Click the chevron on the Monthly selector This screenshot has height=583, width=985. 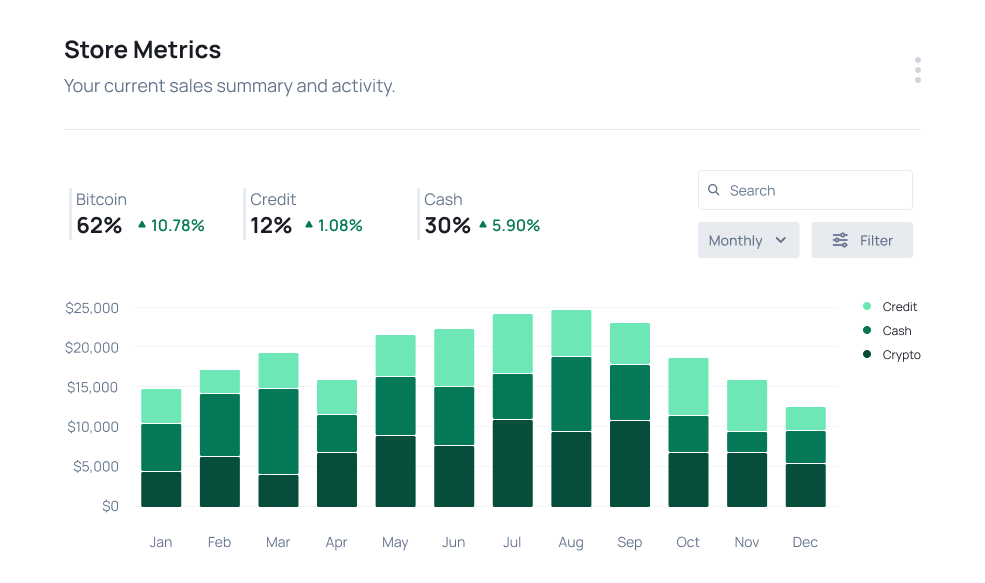coord(779,240)
